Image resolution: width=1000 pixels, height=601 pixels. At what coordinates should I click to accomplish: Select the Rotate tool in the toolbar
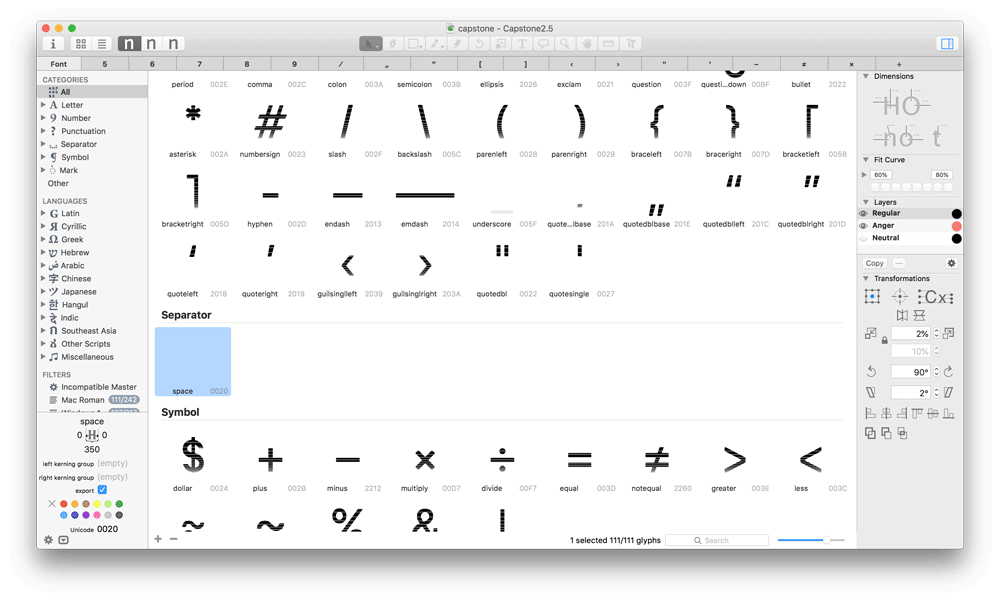[480, 44]
